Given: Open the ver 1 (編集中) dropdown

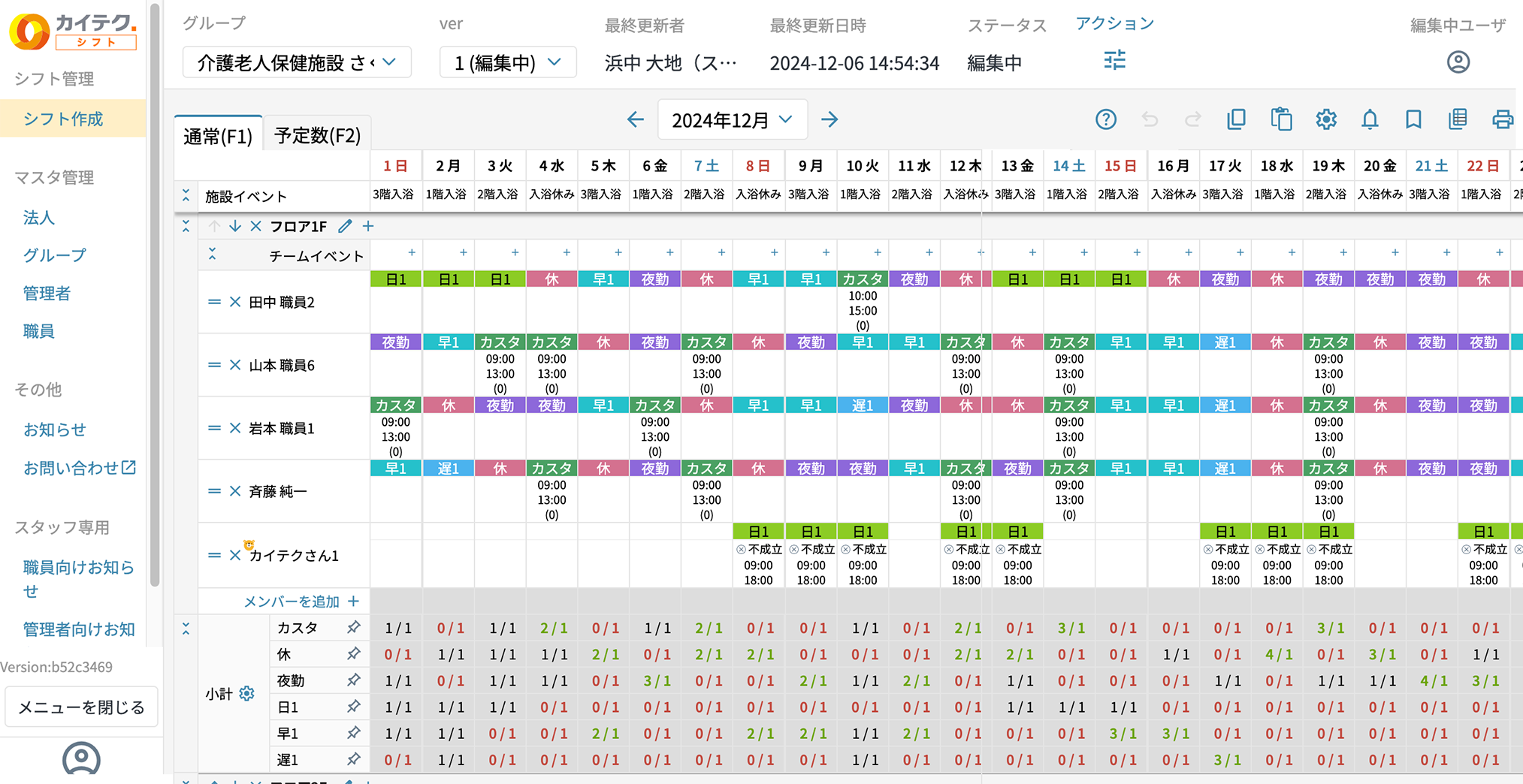Looking at the screenshot, I should coord(507,62).
